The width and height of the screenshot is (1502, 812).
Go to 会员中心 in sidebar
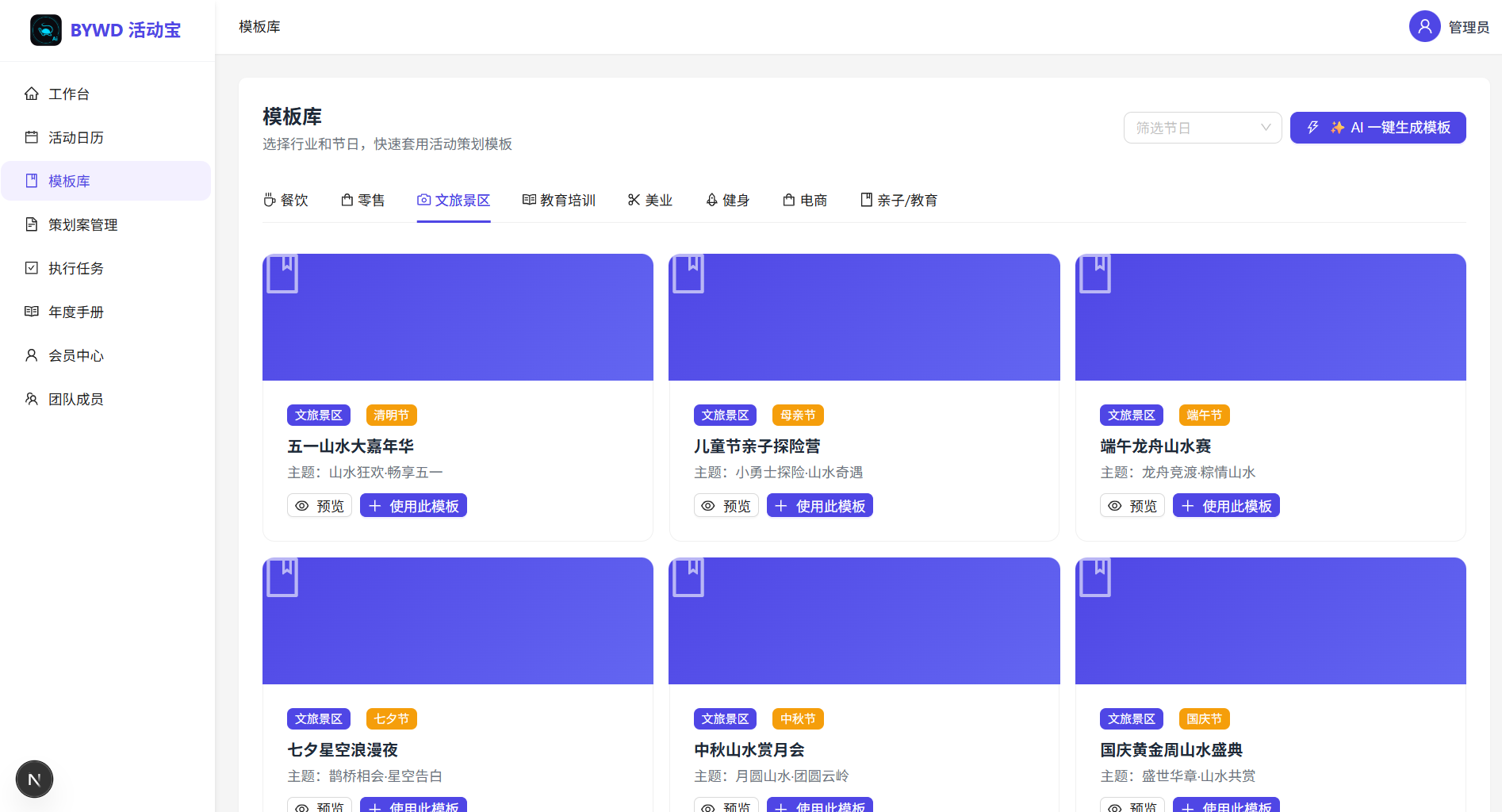pyautogui.click(x=106, y=355)
